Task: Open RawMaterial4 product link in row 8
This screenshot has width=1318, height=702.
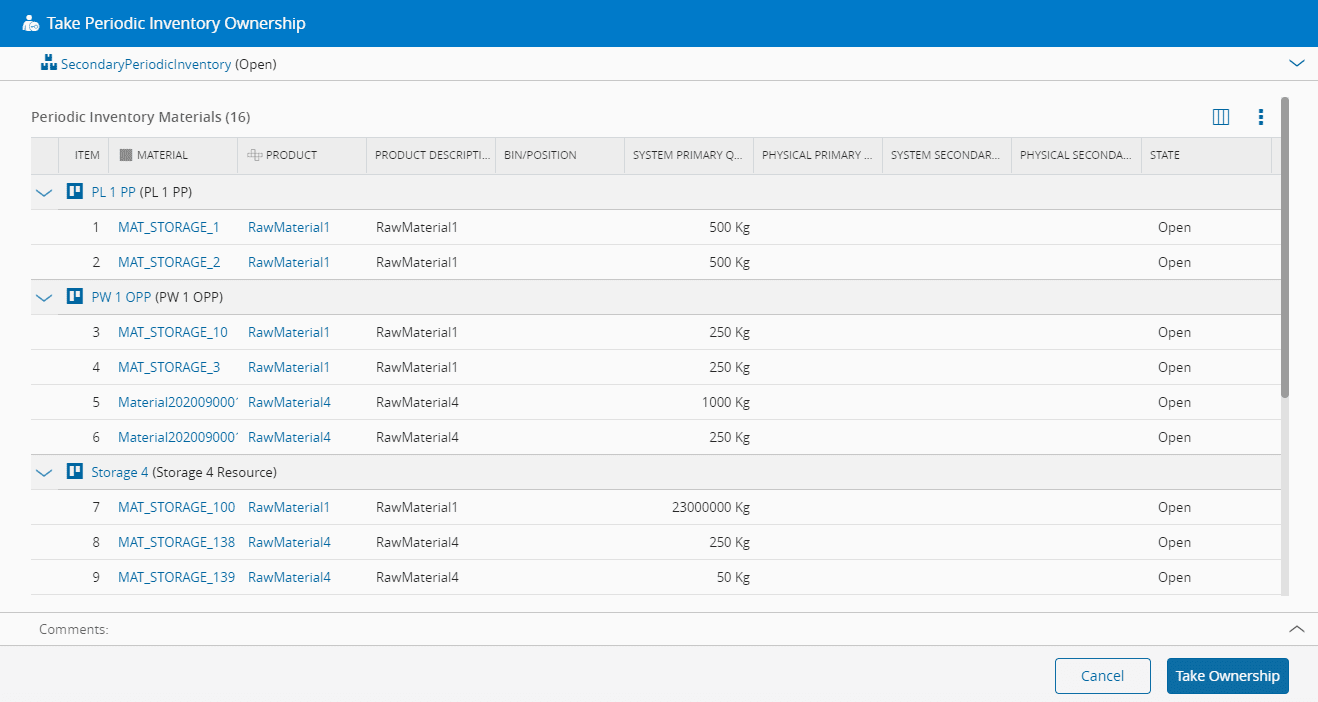Action: tap(289, 542)
